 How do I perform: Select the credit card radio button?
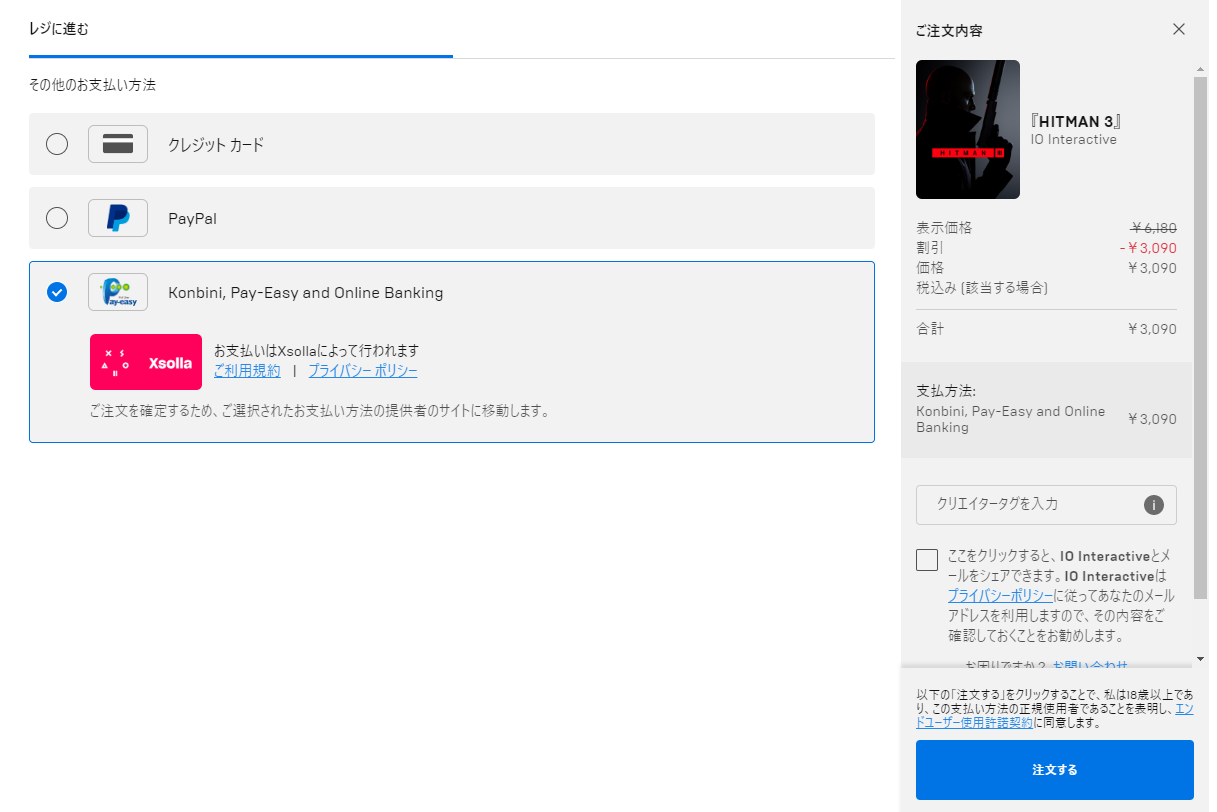coord(57,144)
